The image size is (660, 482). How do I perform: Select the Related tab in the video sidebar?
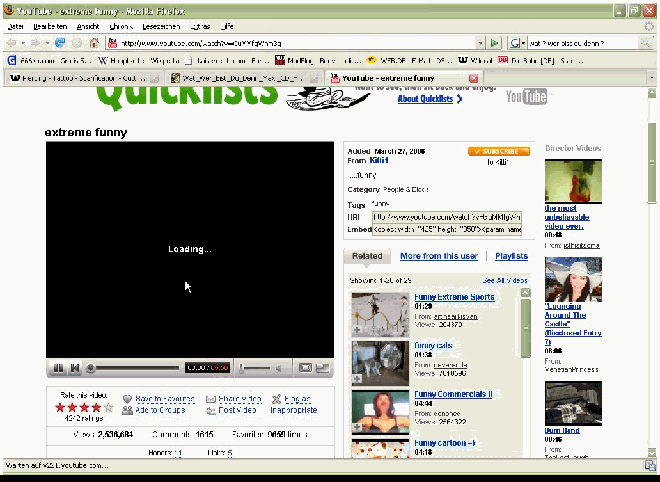click(x=367, y=256)
